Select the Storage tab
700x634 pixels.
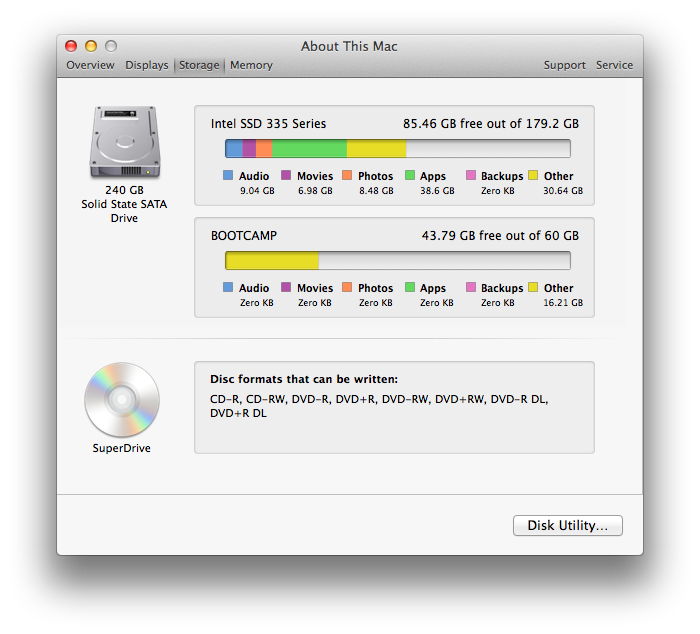click(199, 65)
